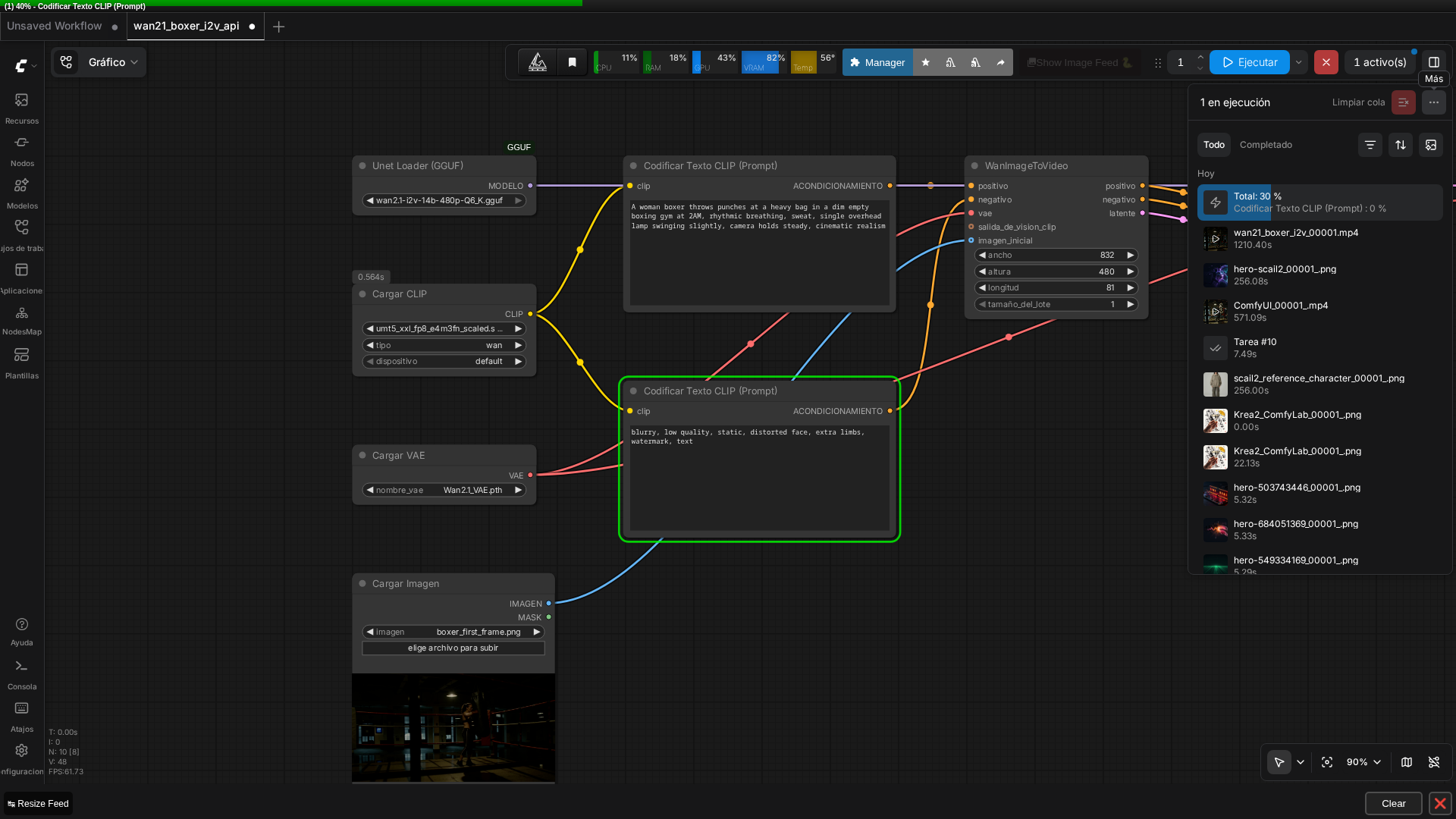Image resolution: width=1456 pixels, height=819 pixels.
Task: Open Configuración settings gear
Action: tap(21, 758)
